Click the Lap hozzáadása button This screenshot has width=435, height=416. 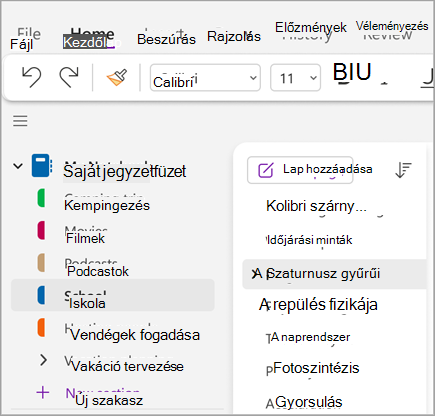[300, 170]
